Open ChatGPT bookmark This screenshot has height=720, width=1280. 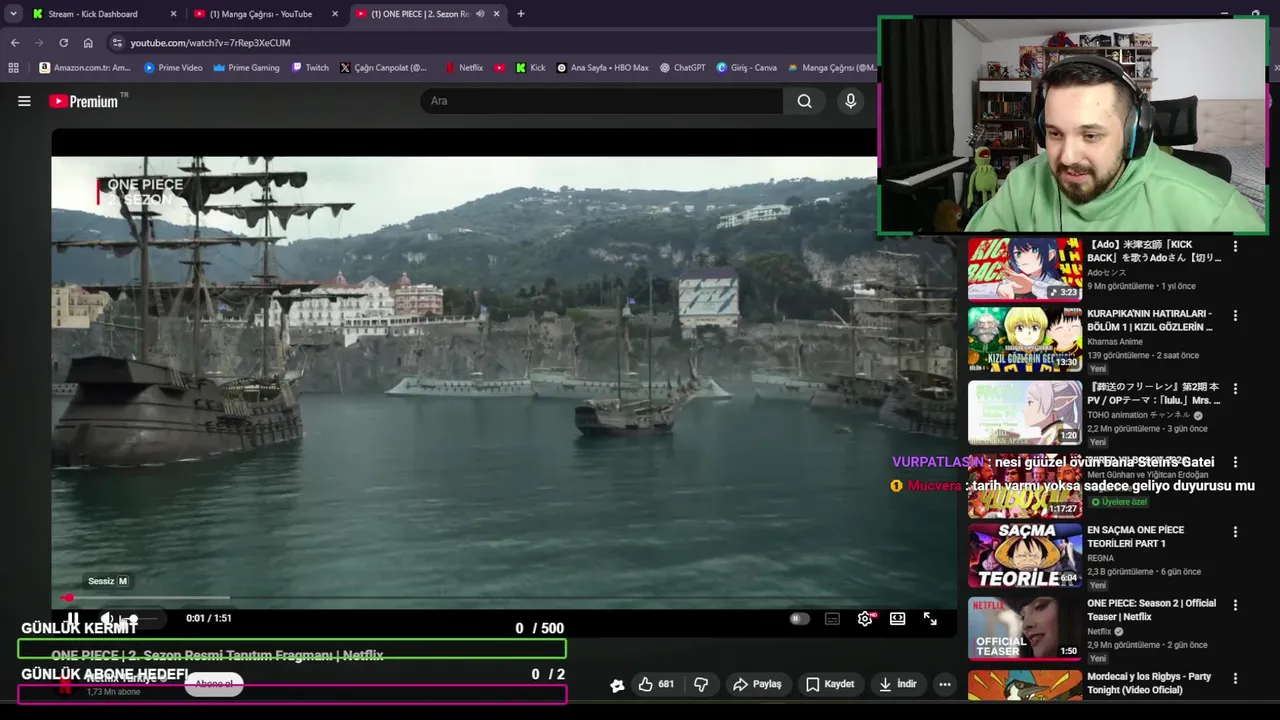coord(682,68)
